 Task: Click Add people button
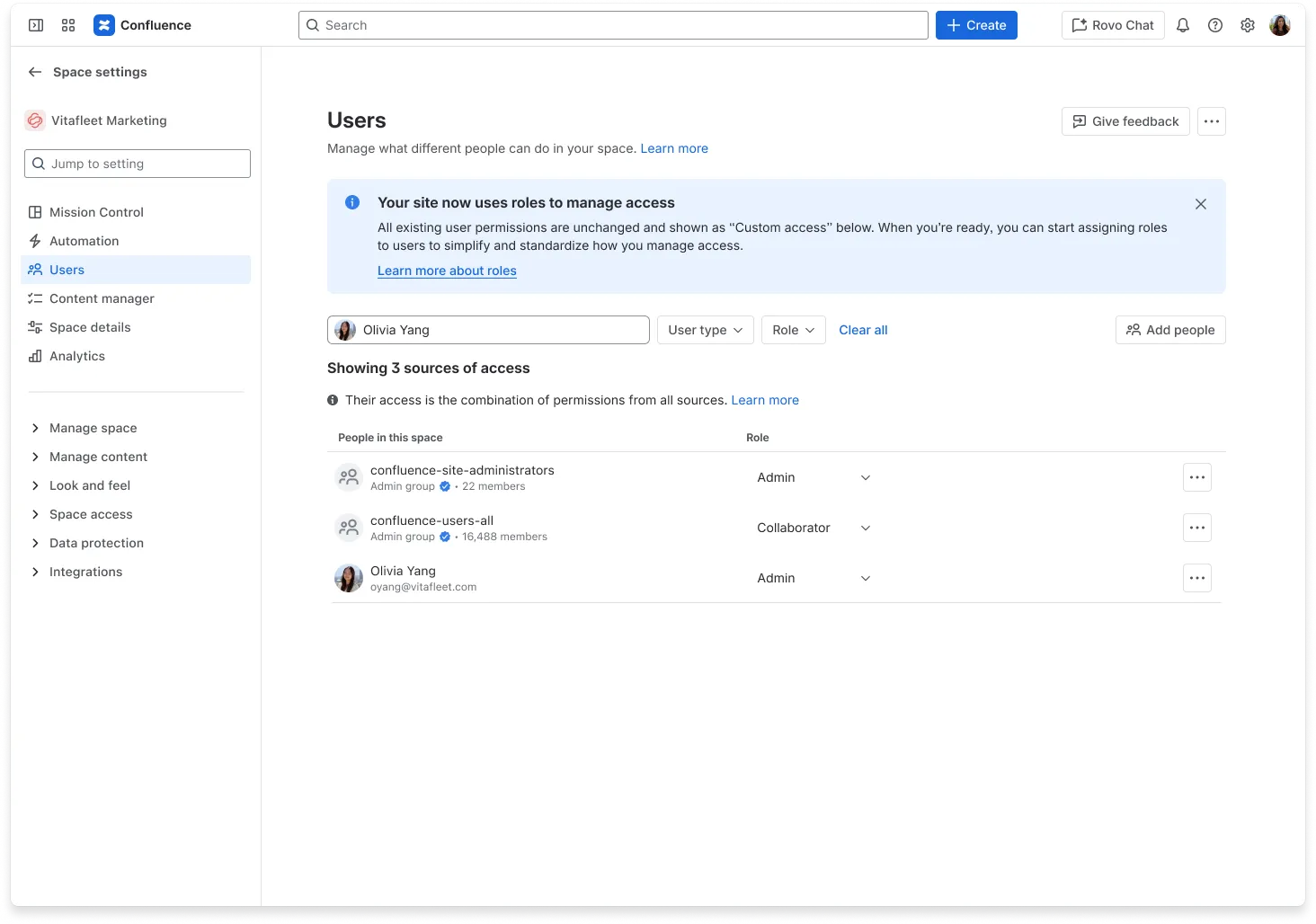[x=1170, y=330]
